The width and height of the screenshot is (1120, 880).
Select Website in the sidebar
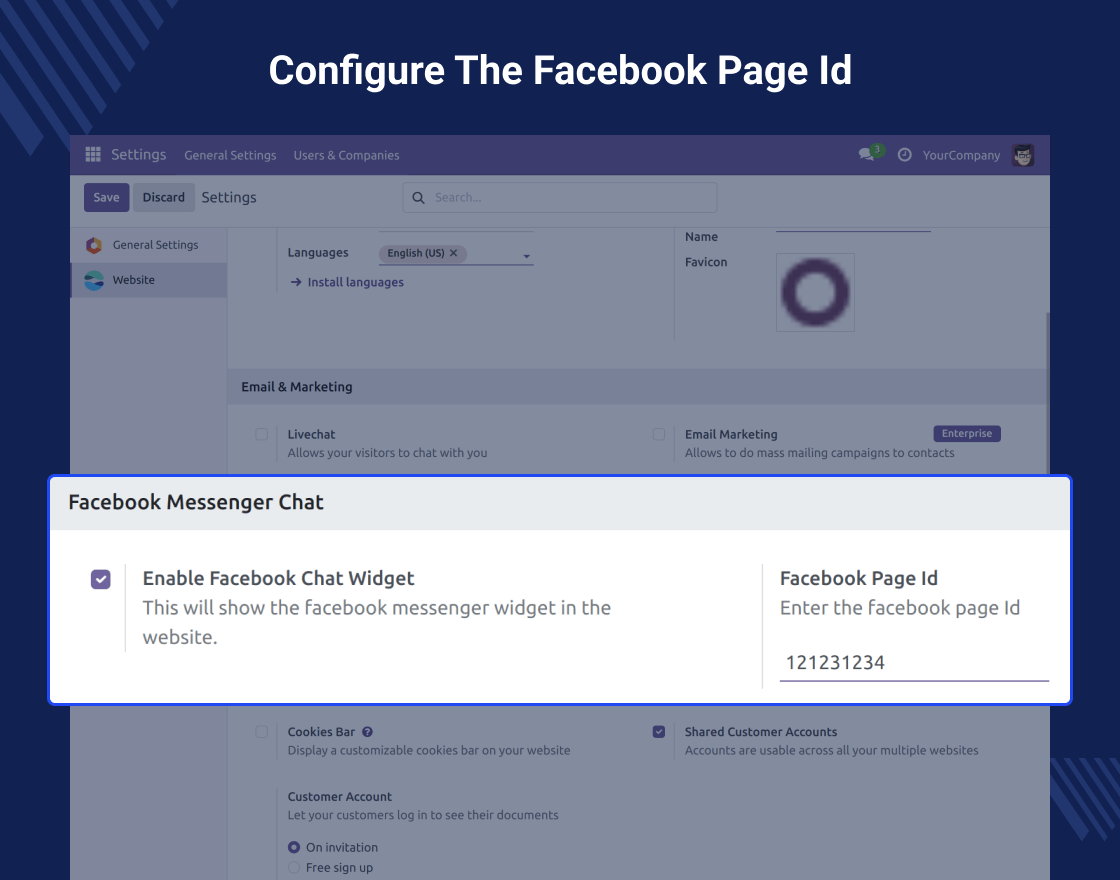(149, 280)
